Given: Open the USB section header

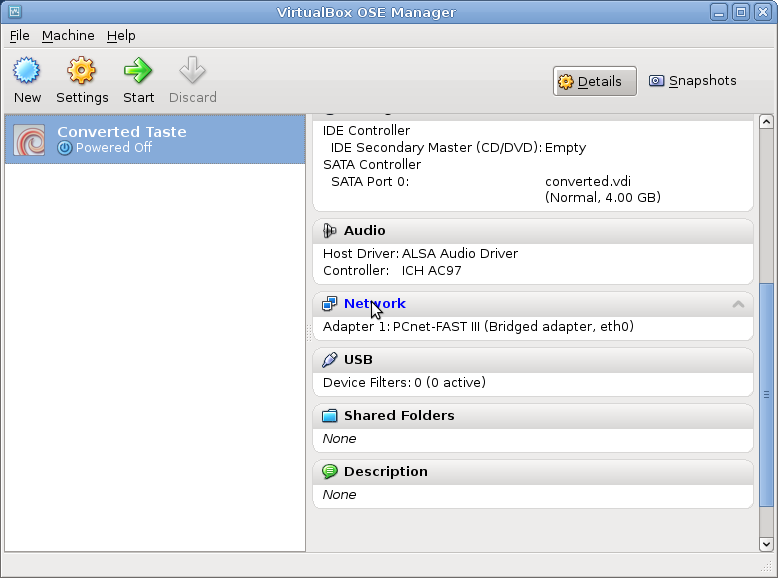Looking at the screenshot, I should [533, 360].
